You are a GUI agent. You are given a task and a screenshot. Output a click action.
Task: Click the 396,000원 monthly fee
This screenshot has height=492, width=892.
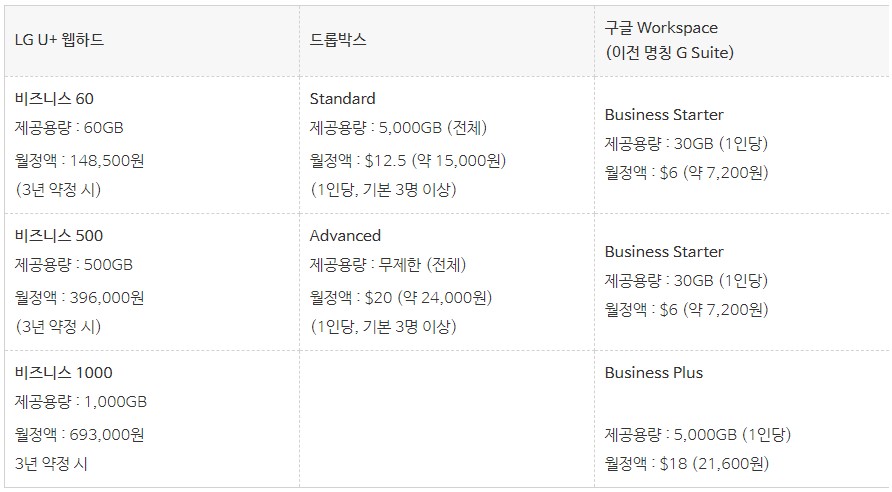[x=111, y=297]
